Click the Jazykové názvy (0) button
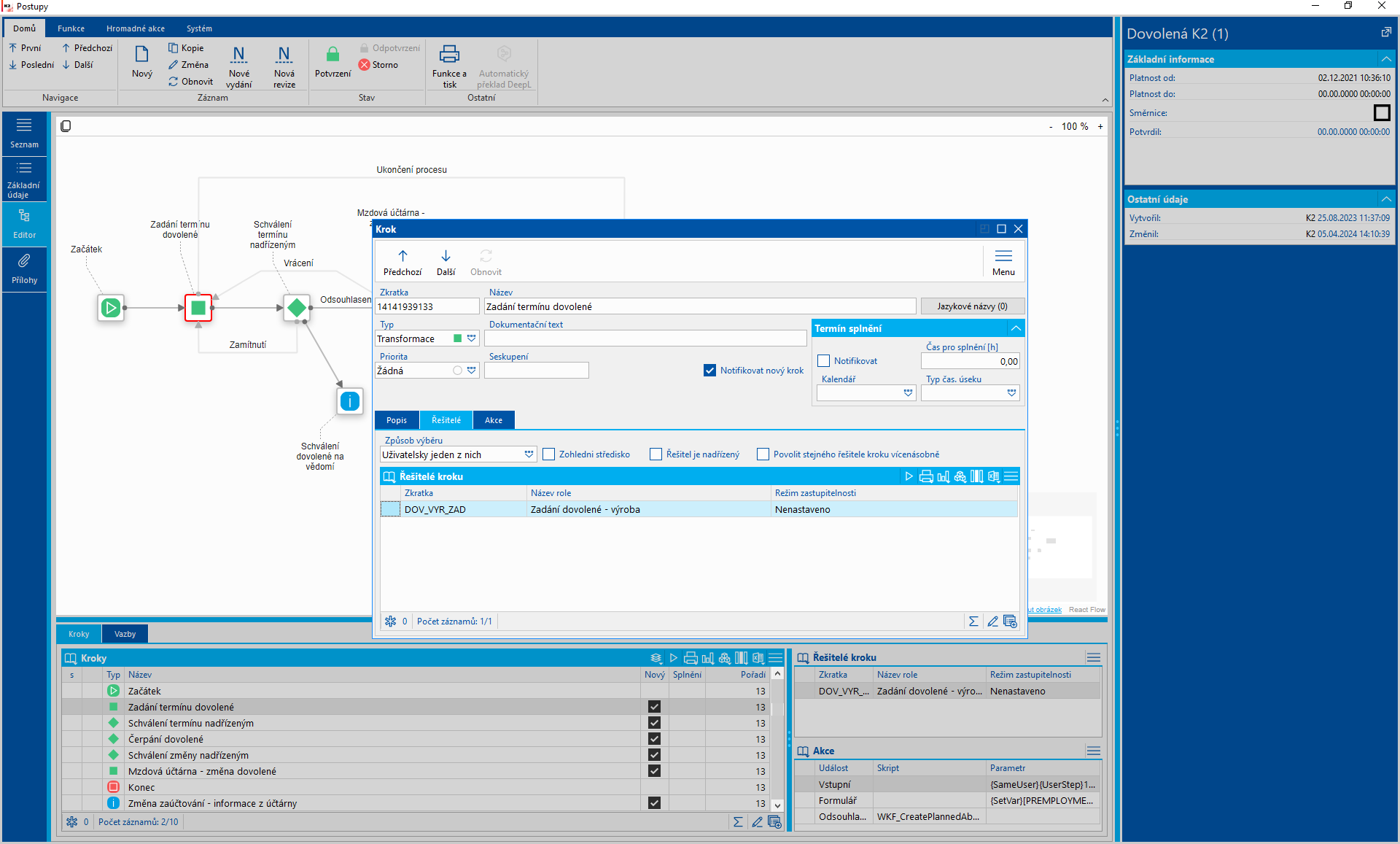The image size is (1400, 844). click(x=972, y=306)
